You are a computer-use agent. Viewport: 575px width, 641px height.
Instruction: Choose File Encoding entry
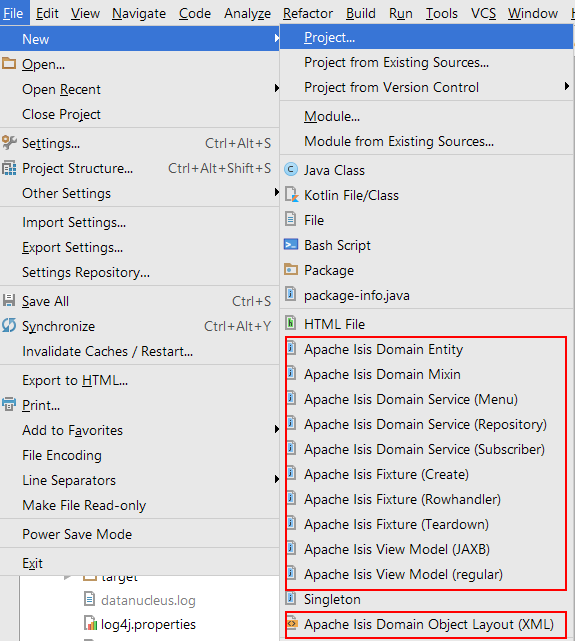(139, 455)
